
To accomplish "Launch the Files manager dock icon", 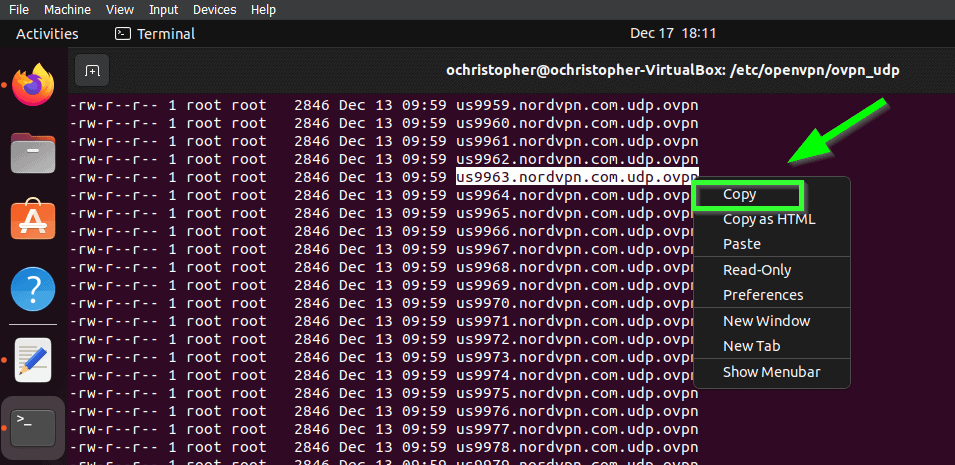I will coord(33,153).
